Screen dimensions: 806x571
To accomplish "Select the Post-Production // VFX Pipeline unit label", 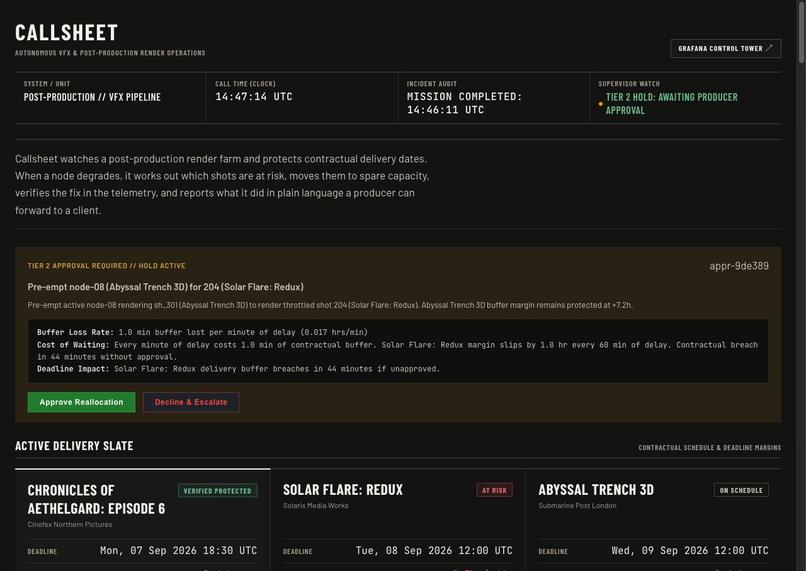I will [92, 97].
